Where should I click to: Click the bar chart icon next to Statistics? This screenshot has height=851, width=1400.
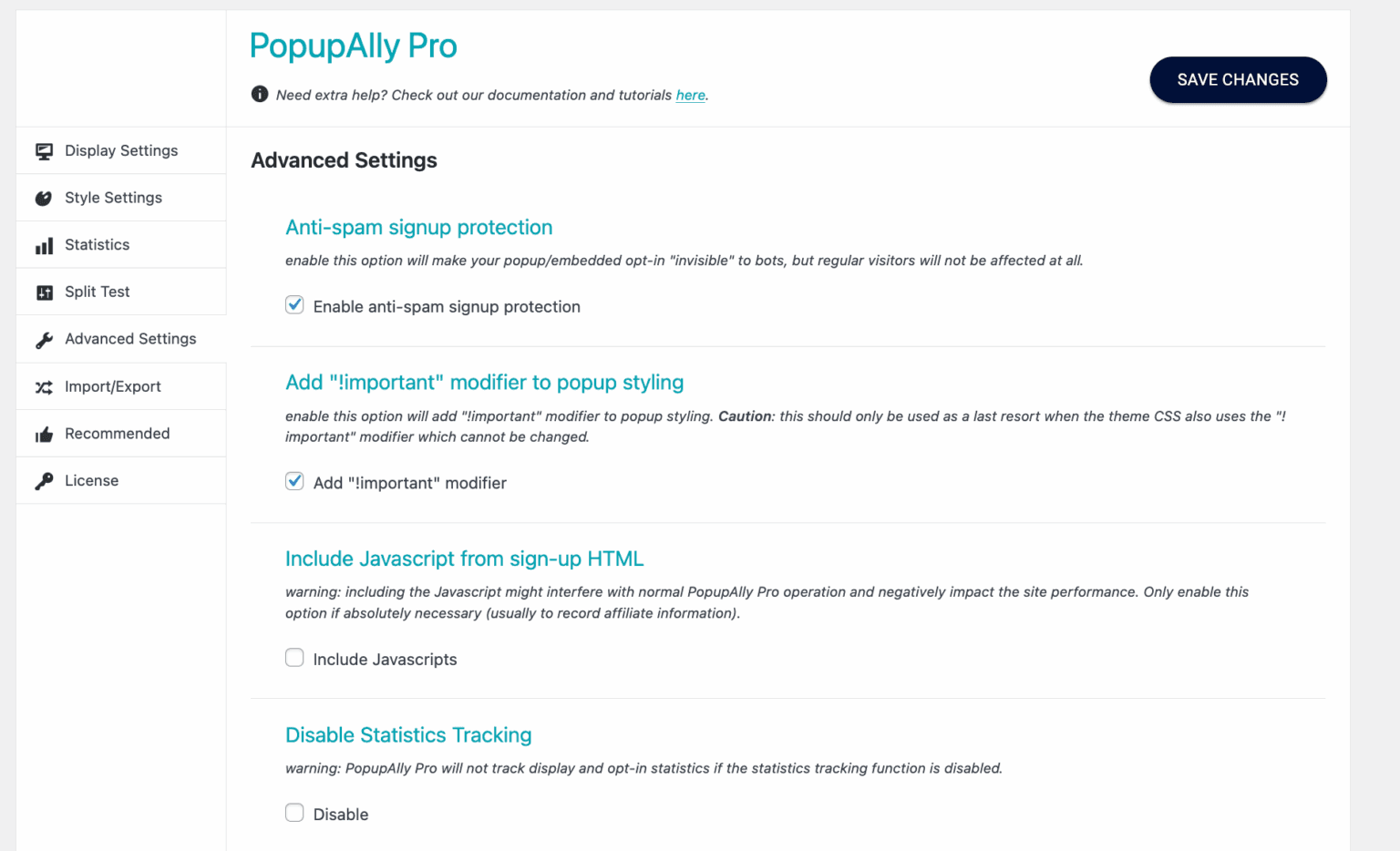44,244
